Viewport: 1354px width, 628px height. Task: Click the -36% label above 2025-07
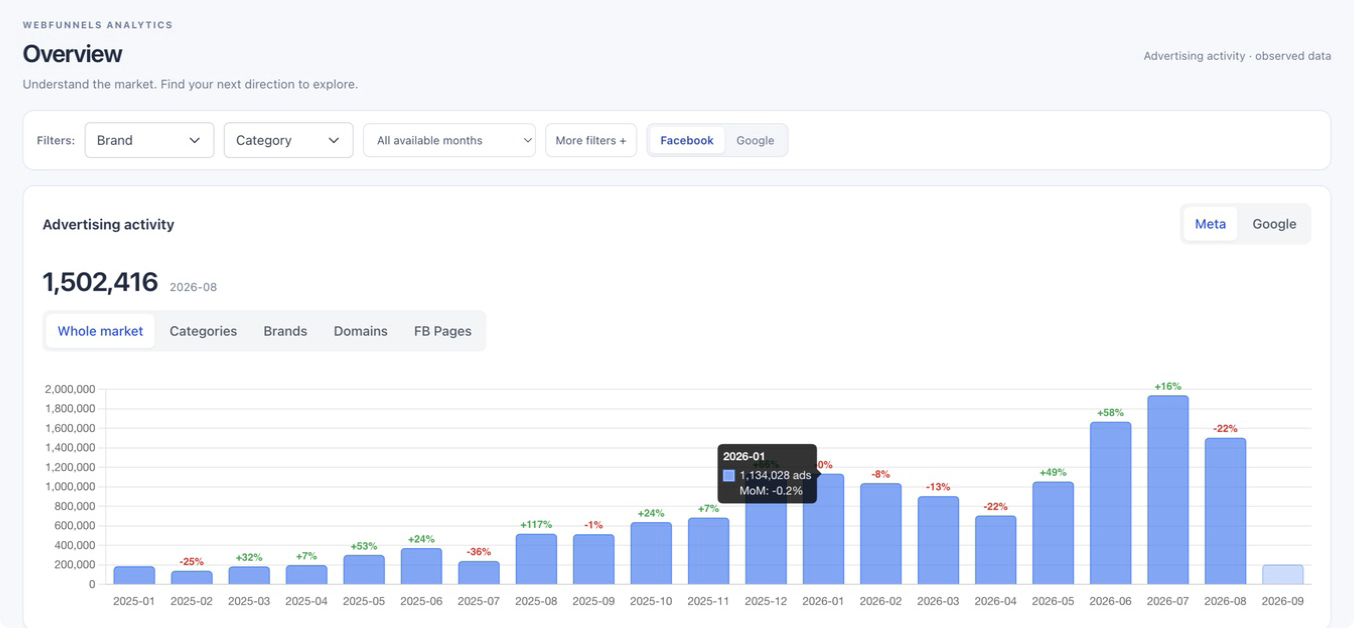coord(479,552)
